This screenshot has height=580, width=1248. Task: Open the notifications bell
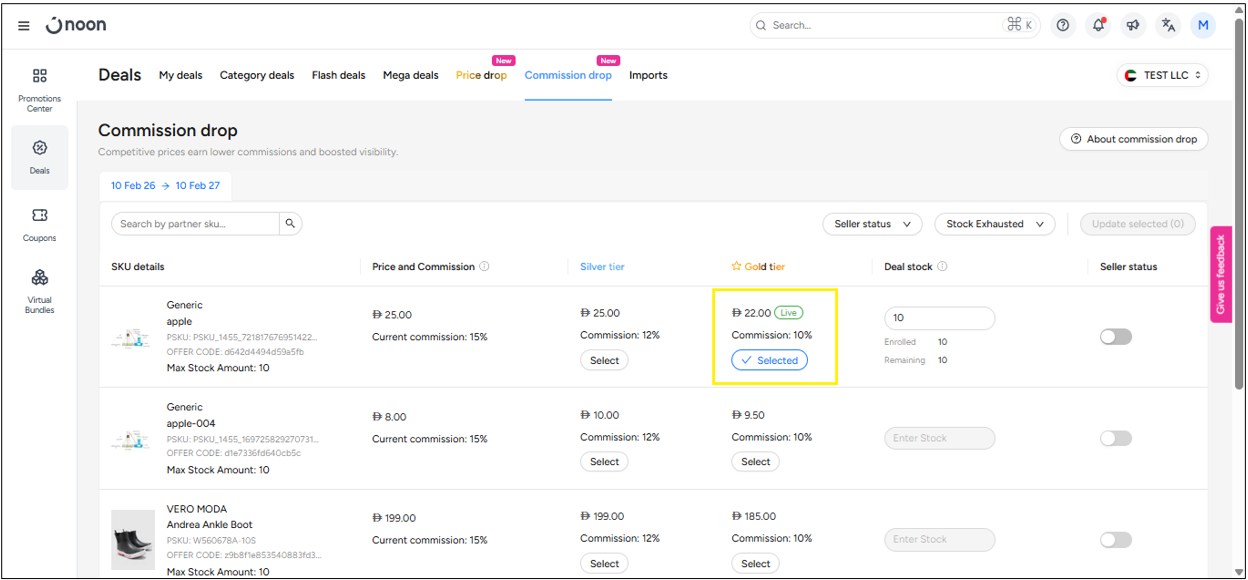[x=1098, y=25]
